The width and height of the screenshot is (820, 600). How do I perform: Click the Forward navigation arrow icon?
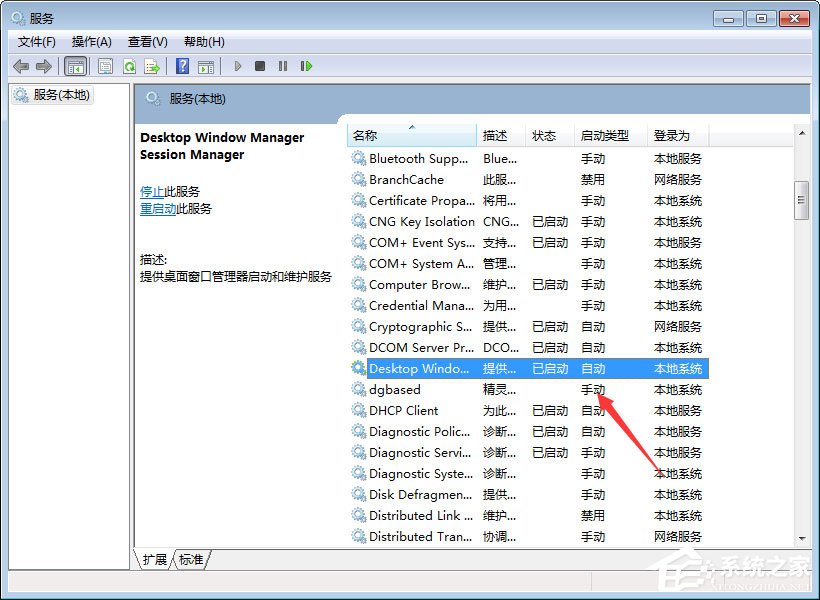(x=43, y=66)
